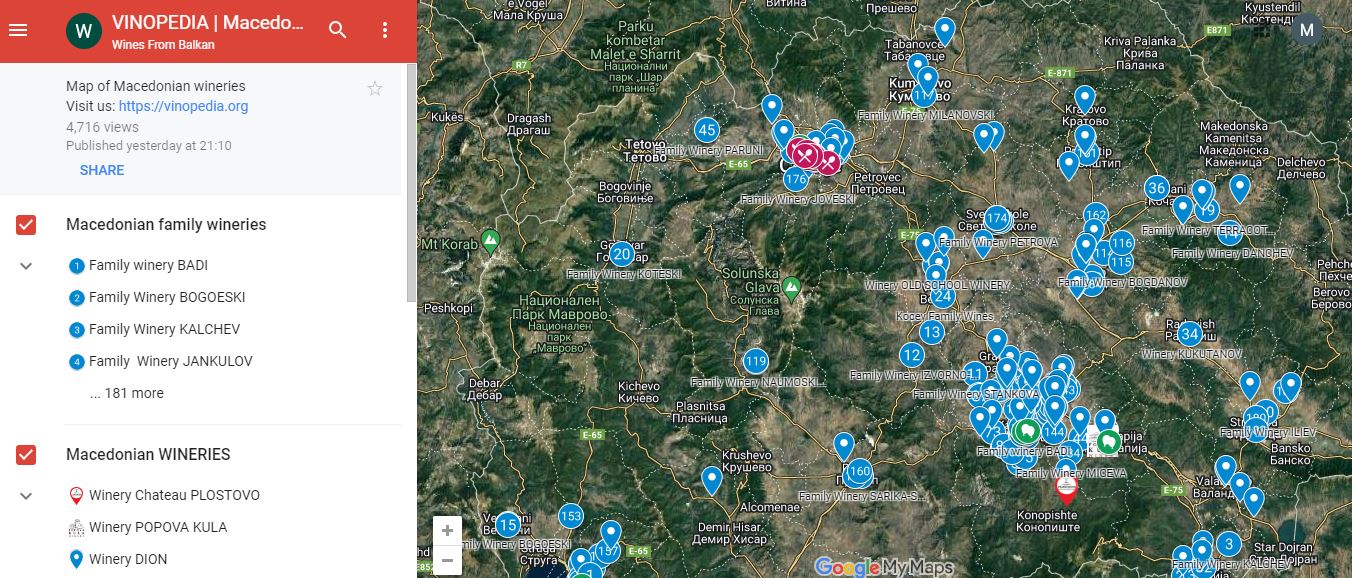Image resolution: width=1352 pixels, height=578 pixels.
Task: Click the Family Winery KOTESKI map label
Action: [x=623, y=274]
